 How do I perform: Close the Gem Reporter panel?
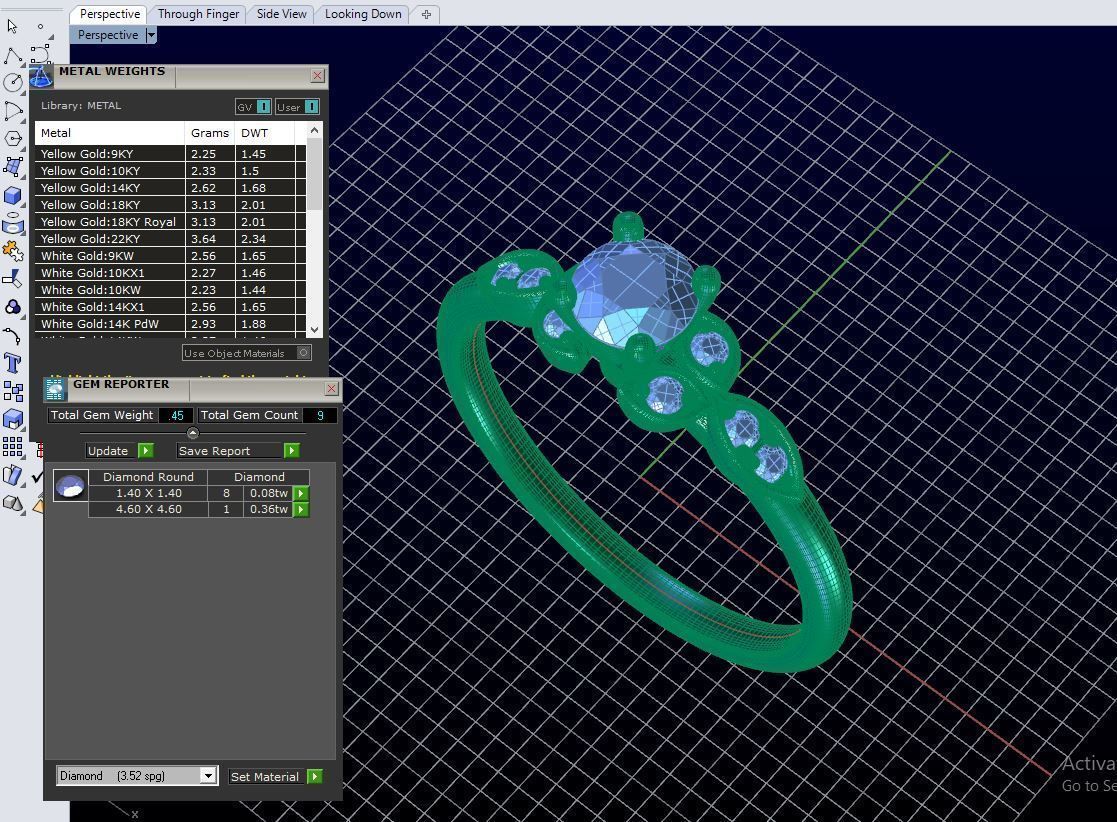331,388
